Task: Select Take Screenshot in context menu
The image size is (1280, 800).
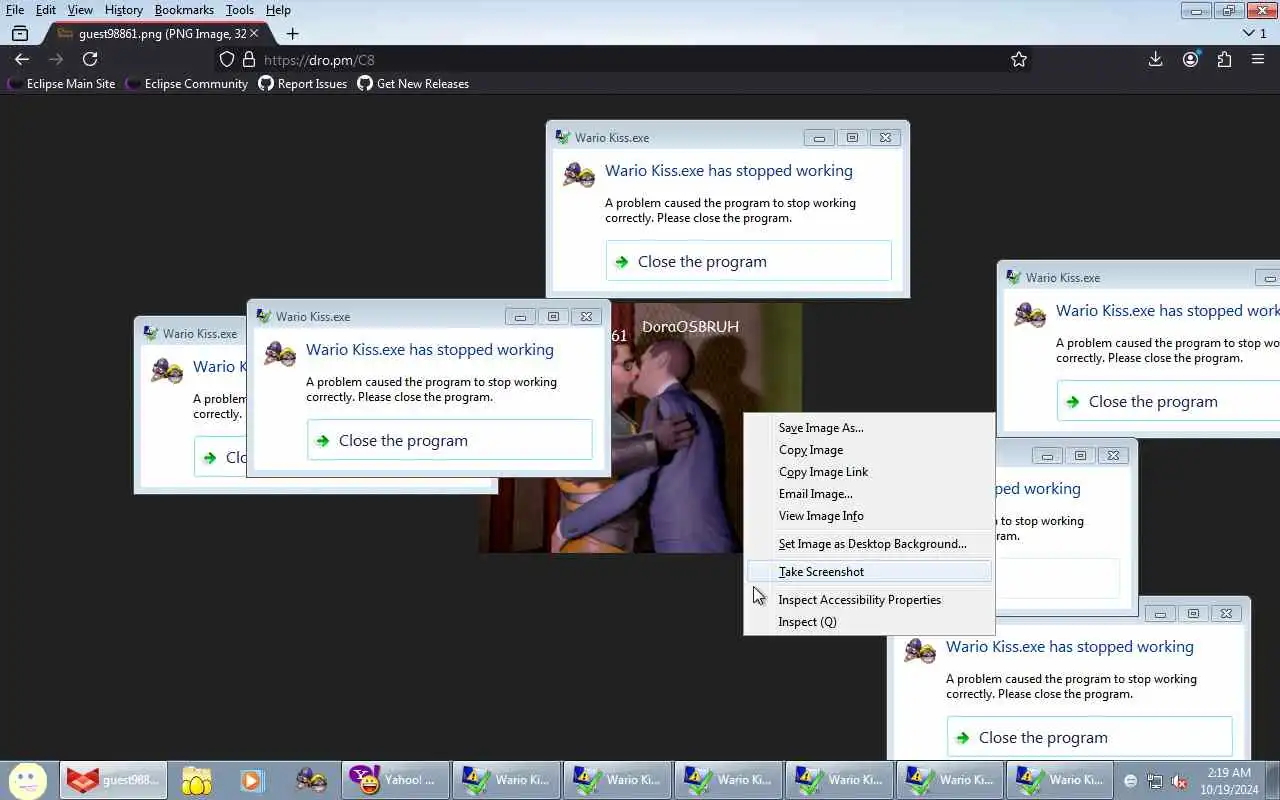Action: [x=869, y=572]
